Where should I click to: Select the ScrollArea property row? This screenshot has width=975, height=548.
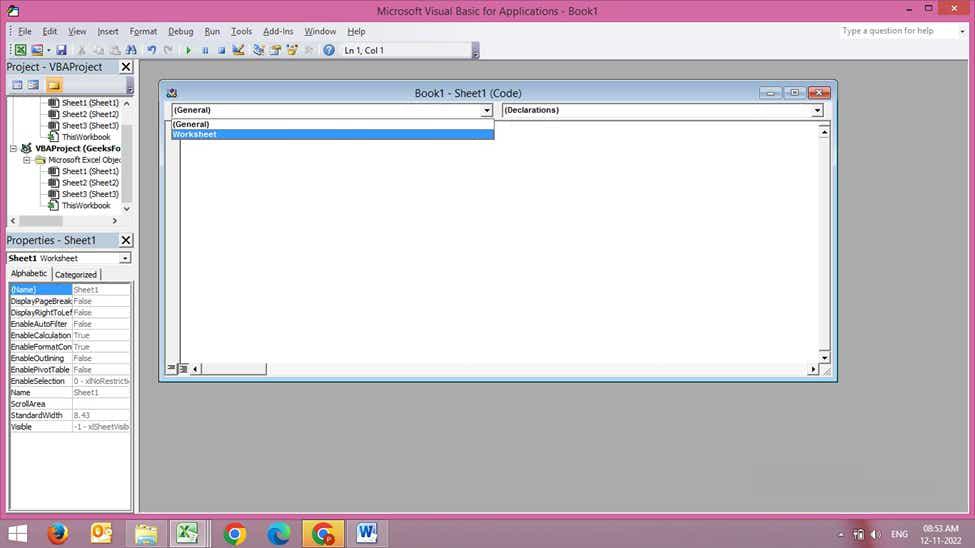pyautogui.click(x=70, y=404)
